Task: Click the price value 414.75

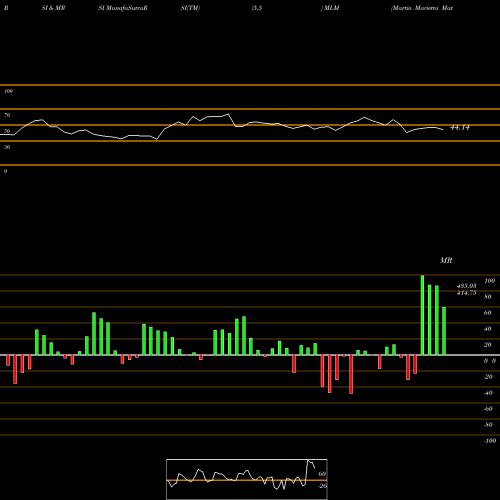Action: tap(467, 293)
